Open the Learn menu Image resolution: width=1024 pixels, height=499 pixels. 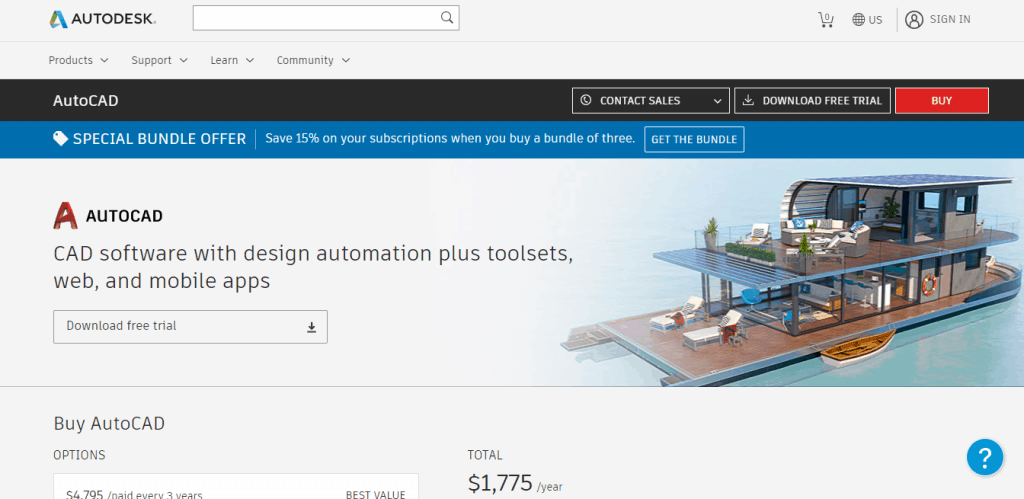click(x=232, y=60)
